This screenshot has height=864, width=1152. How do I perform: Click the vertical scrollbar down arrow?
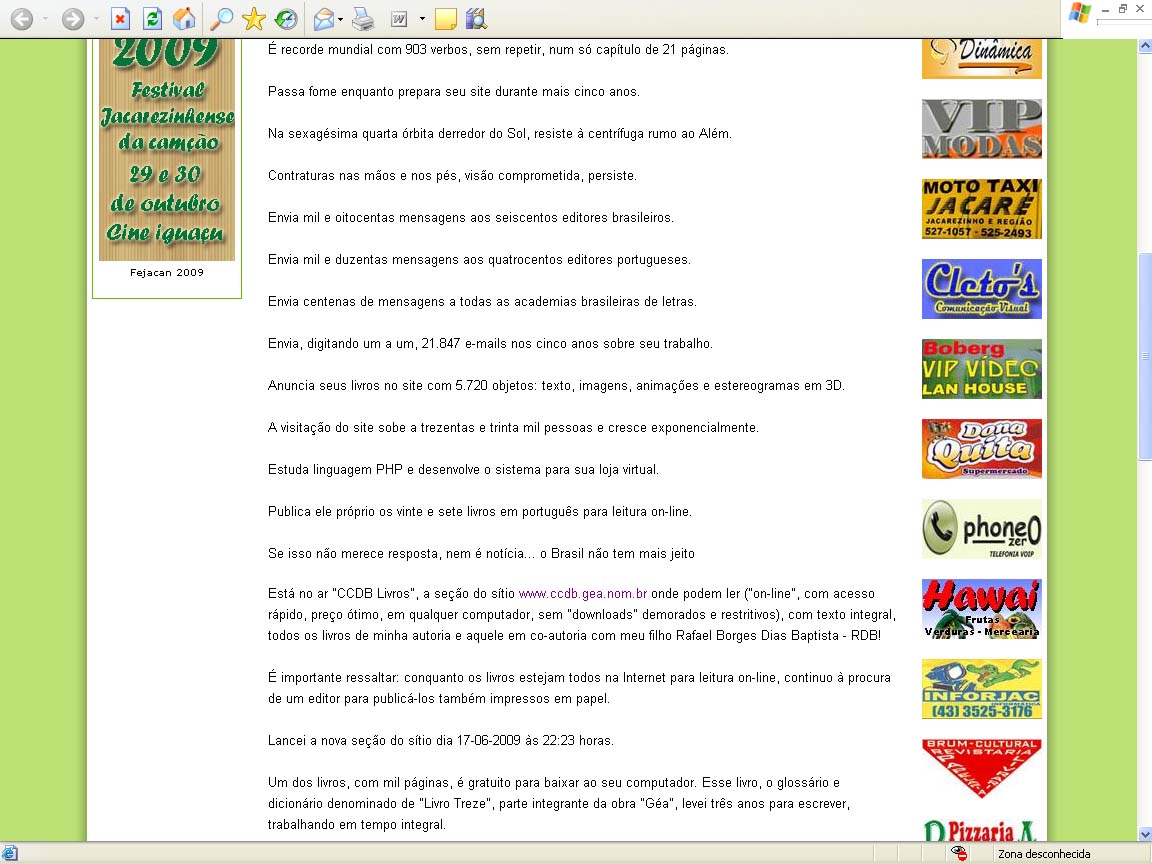tap(1144, 833)
